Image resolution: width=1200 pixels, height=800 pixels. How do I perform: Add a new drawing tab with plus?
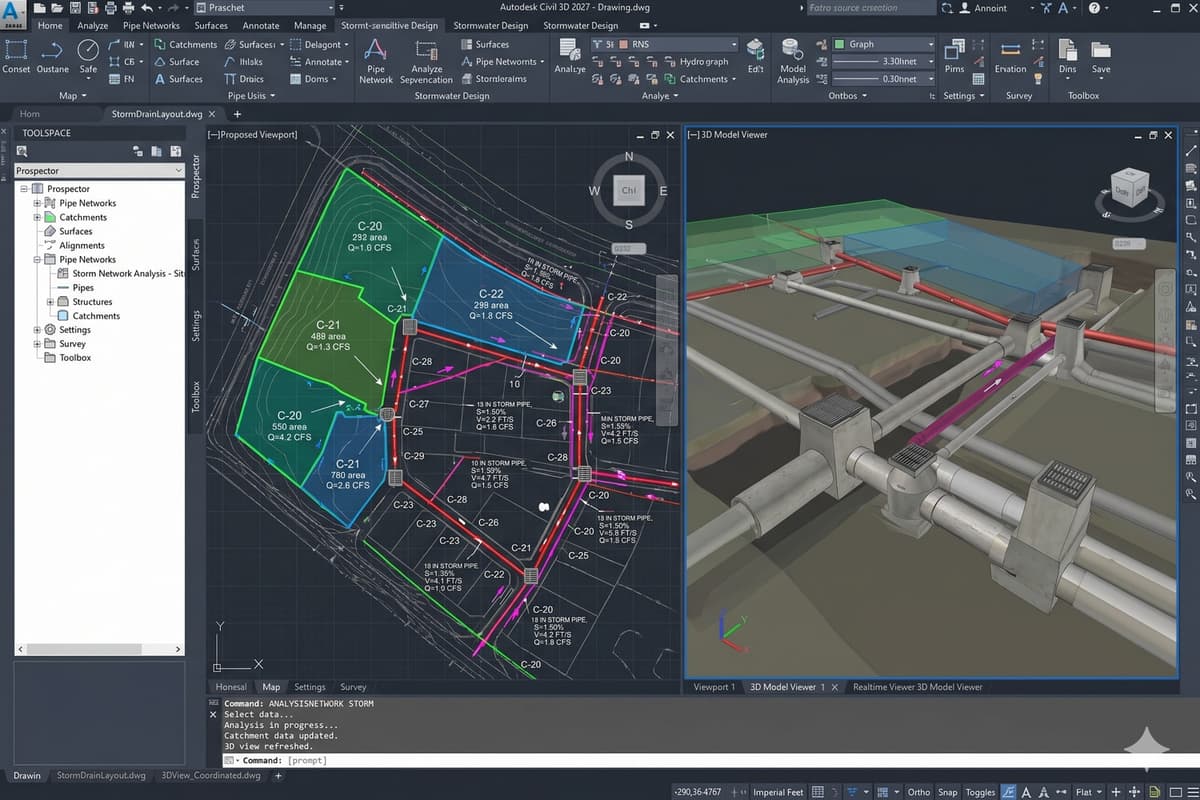click(237, 114)
